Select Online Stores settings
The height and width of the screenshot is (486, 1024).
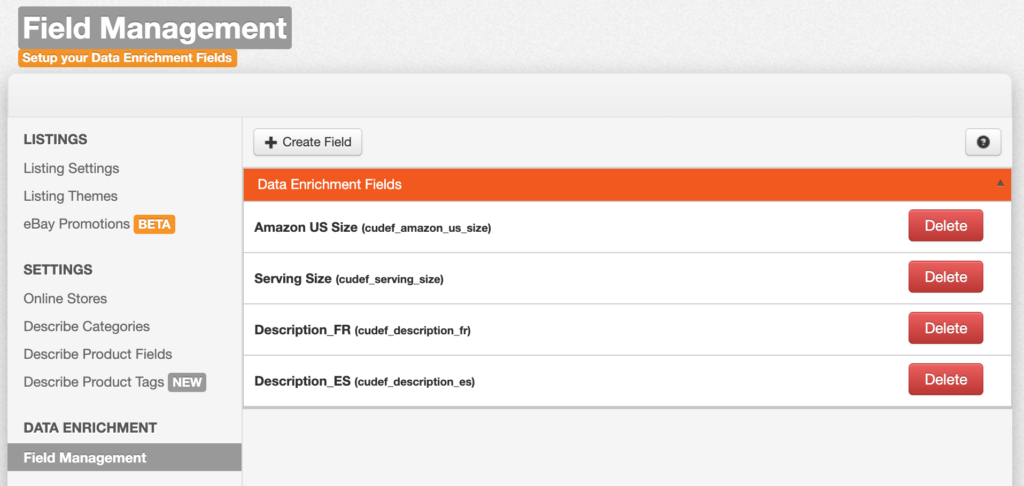(x=65, y=298)
